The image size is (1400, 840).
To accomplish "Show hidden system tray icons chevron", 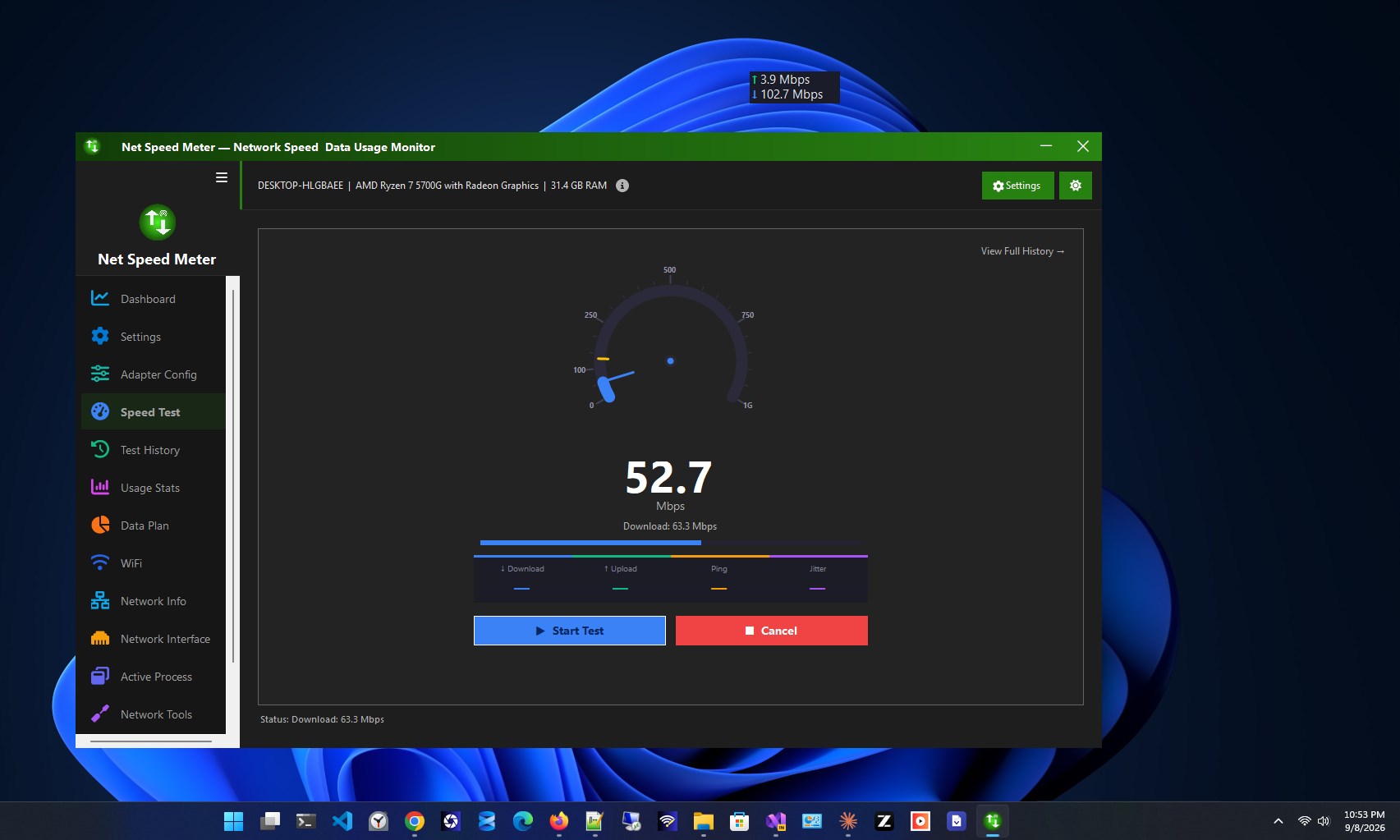I will point(1278,821).
